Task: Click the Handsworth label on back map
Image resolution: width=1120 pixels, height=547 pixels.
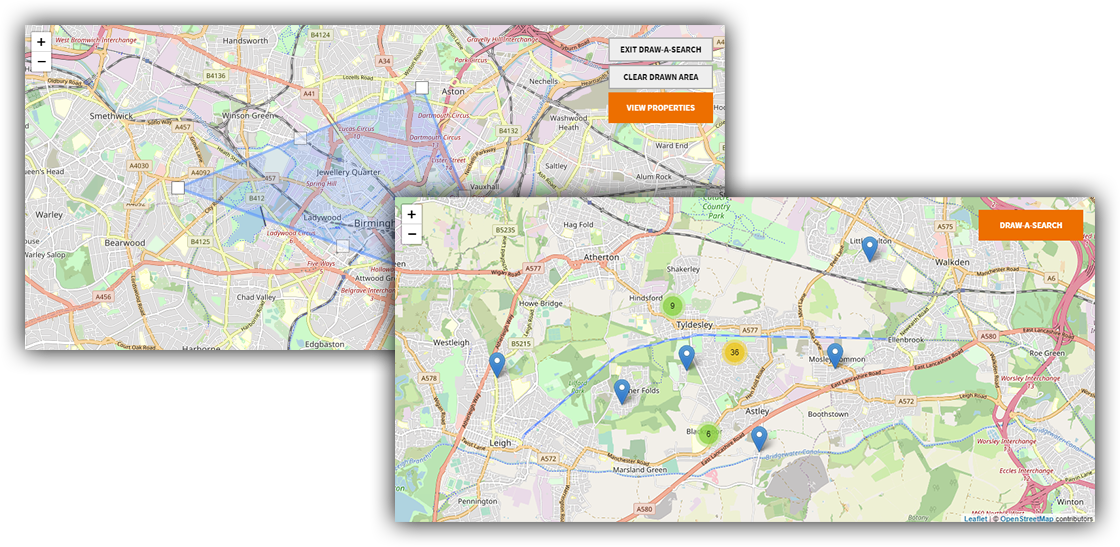Action: [x=245, y=41]
